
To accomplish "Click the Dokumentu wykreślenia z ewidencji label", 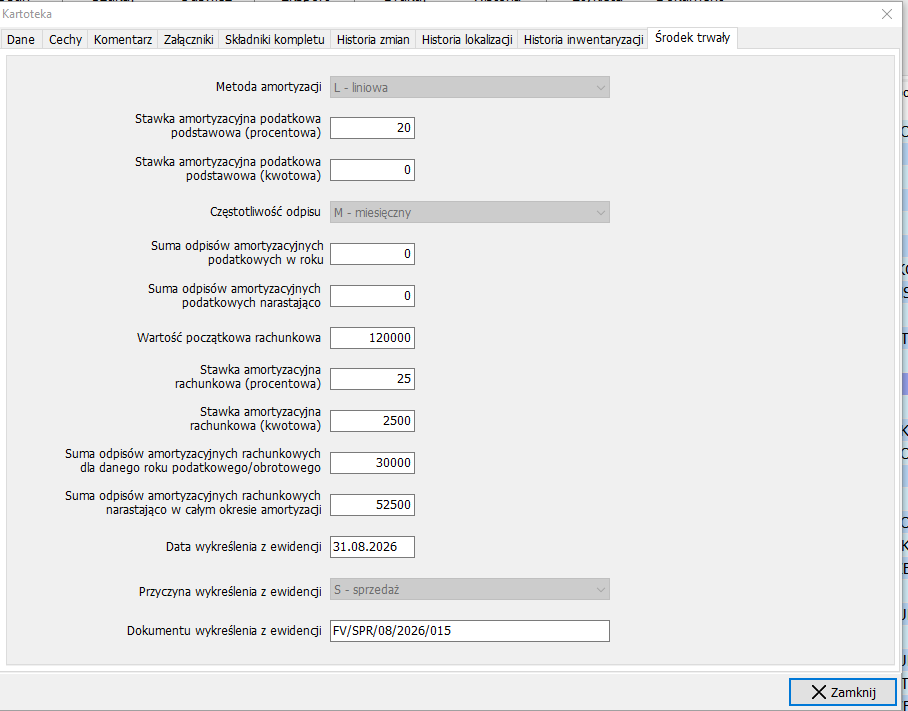I will click(224, 631).
